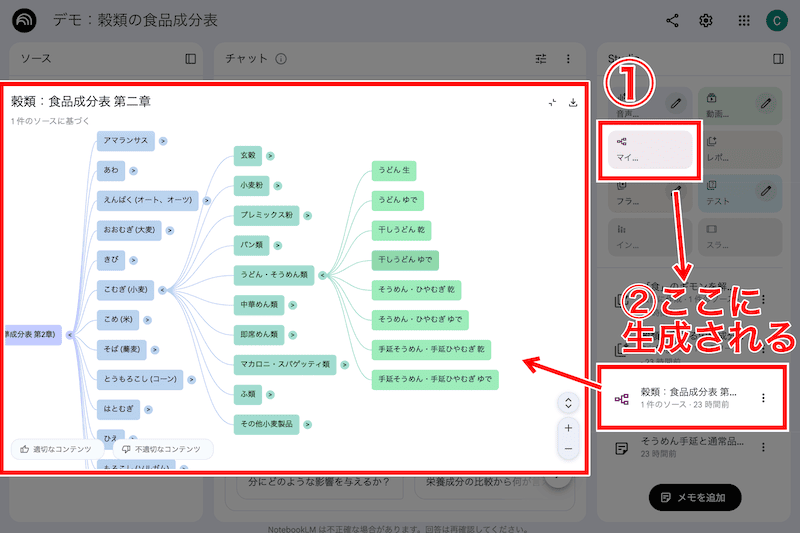This screenshot has height=533, width=800.
Task: Open the Google apps grid
Action: (743, 20)
